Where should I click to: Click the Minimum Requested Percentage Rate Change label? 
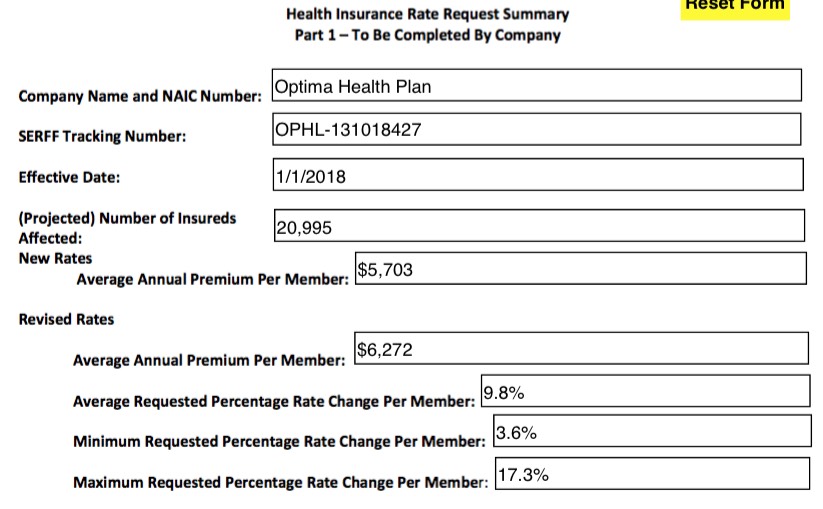(x=279, y=441)
